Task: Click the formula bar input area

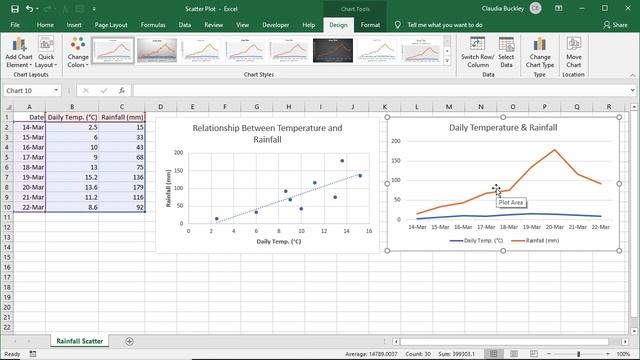Action: pyautogui.click(x=380, y=90)
